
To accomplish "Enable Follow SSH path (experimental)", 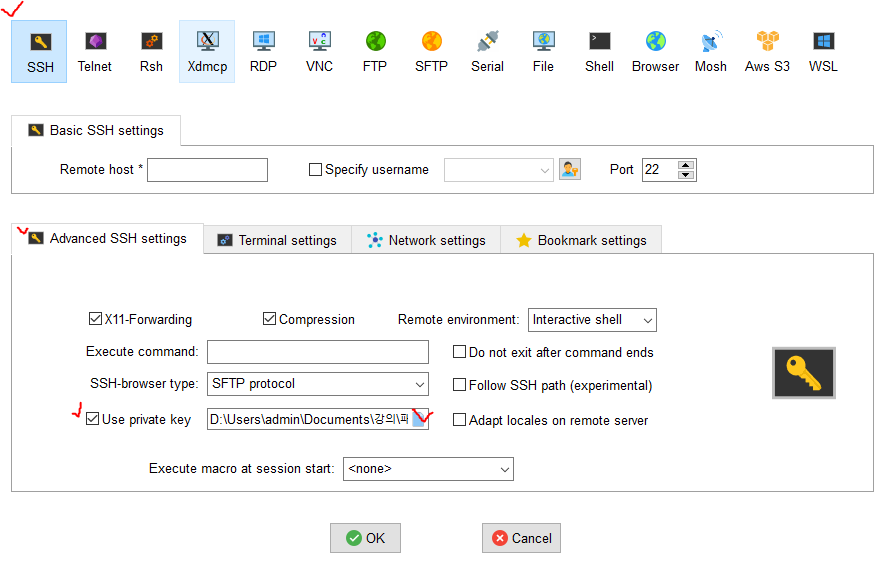I will click(x=459, y=384).
